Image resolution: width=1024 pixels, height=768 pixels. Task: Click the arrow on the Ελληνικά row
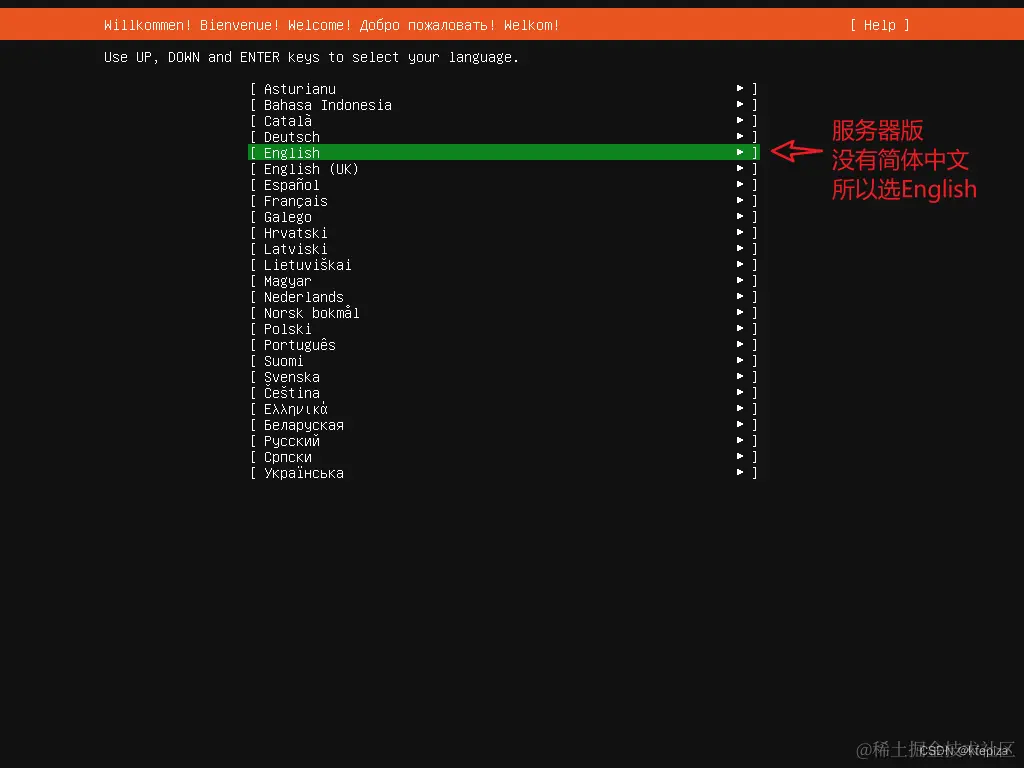click(x=740, y=408)
